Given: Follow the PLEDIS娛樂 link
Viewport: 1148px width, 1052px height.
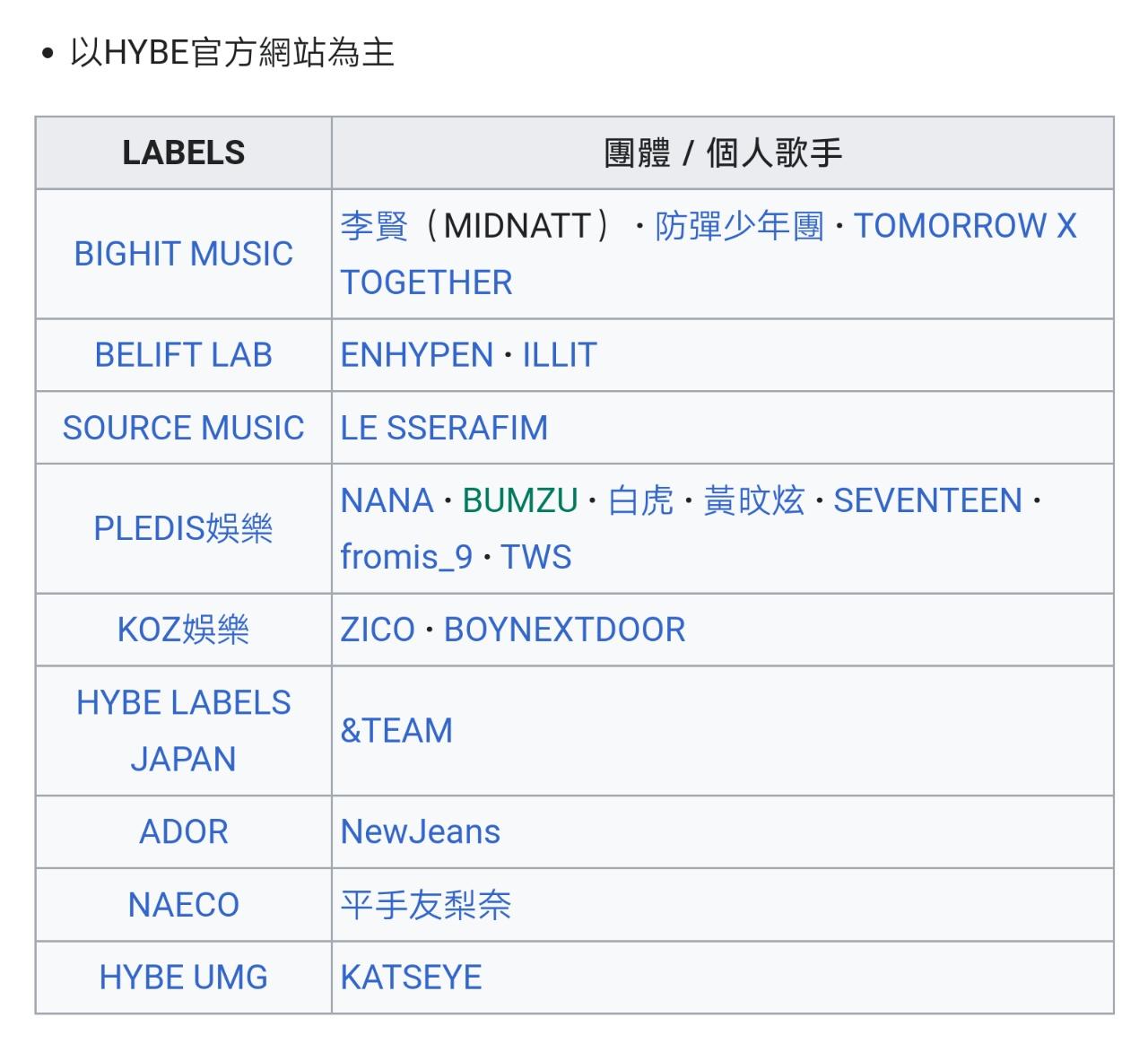Looking at the screenshot, I should pos(183,529).
